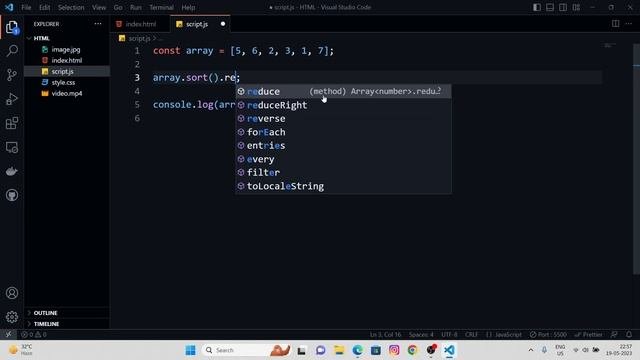
Task: Change encoding via UTF-8 status entry
Action: 449,334
